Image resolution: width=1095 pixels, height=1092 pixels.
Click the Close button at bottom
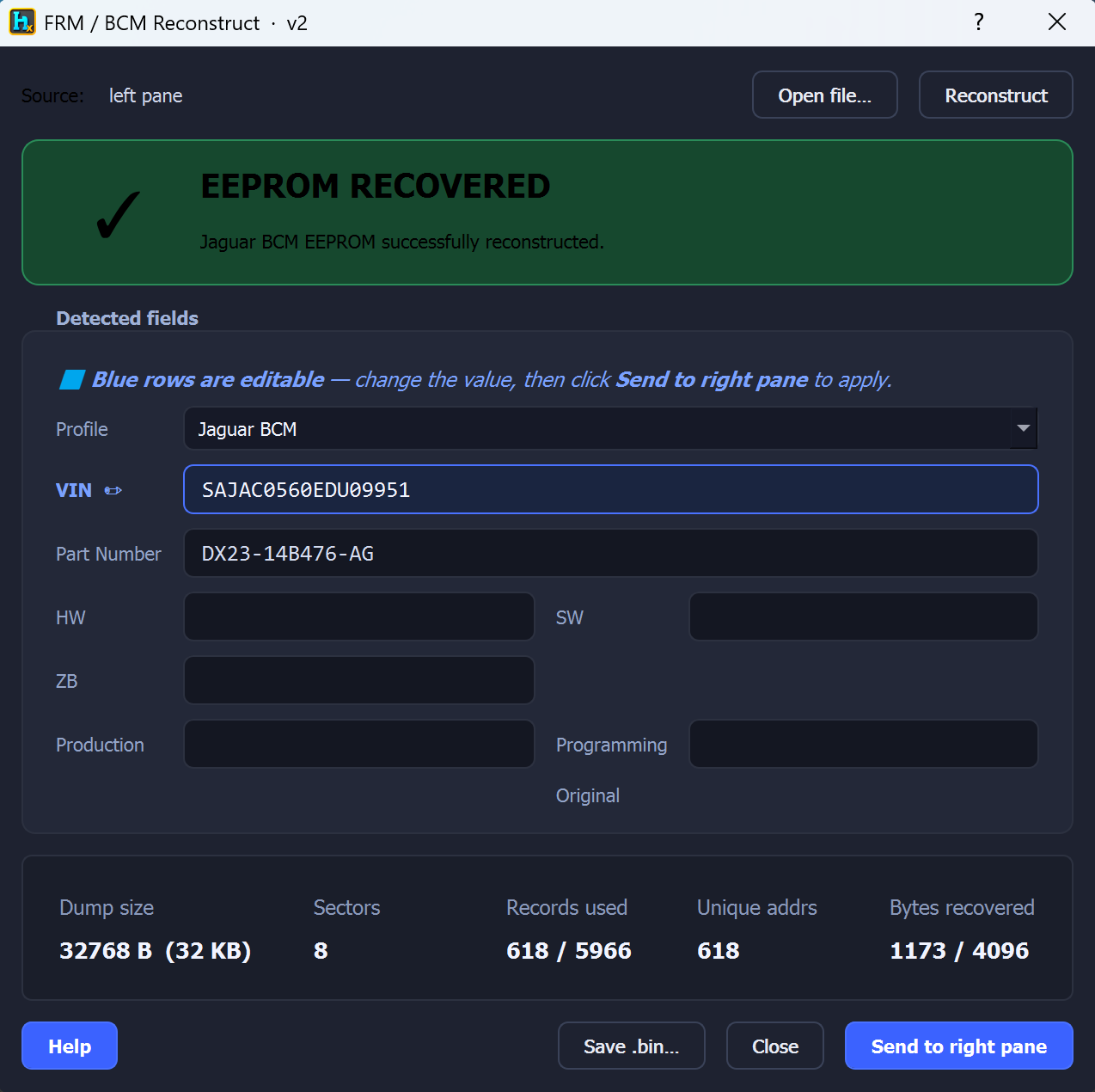pyautogui.click(x=775, y=1046)
